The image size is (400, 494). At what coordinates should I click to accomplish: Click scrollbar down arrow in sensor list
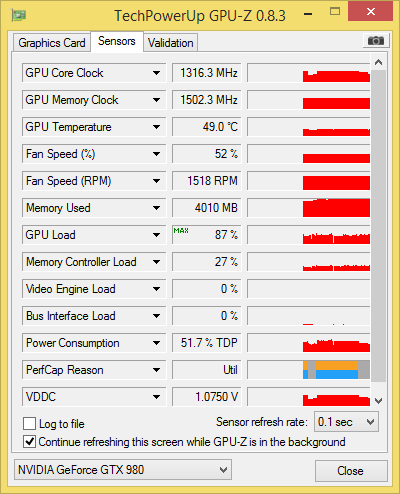click(378, 400)
